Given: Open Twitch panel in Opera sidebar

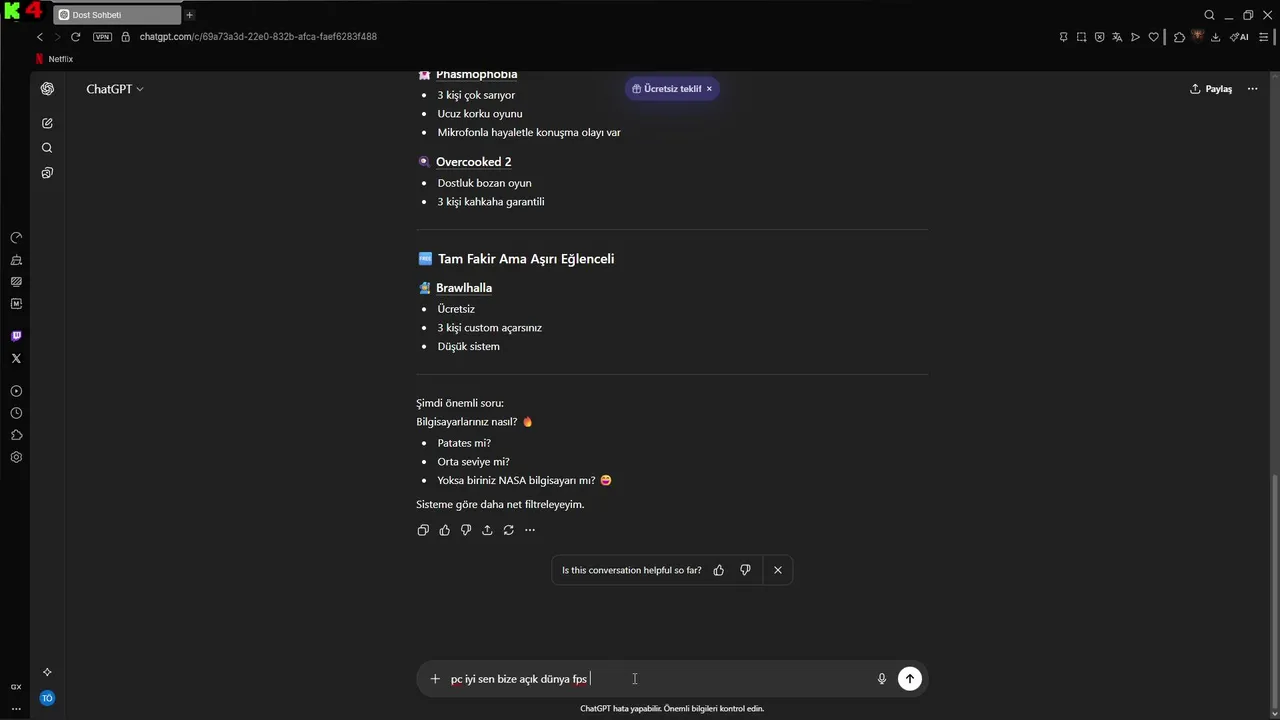Looking at the screenshot, I should (16, 336).
